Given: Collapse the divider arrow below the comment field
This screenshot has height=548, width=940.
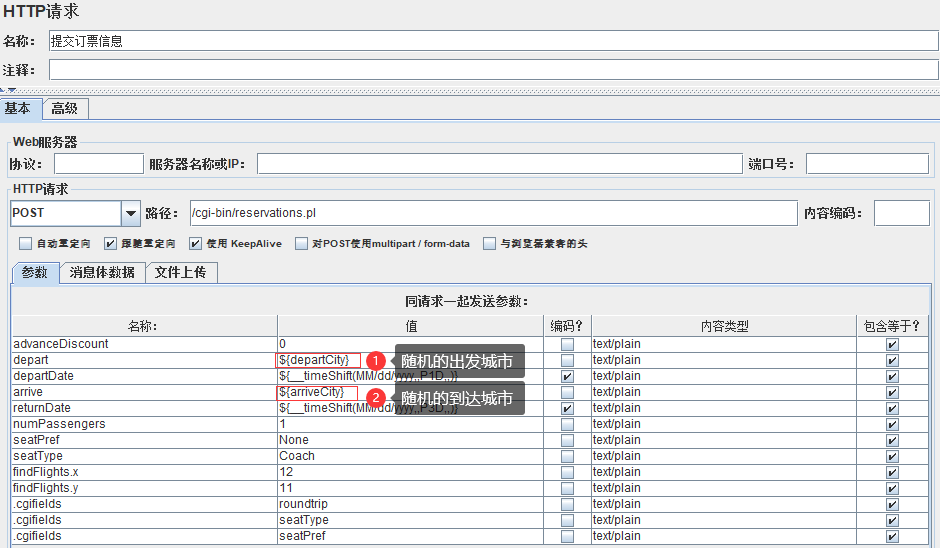Looking at the screenshot, I should click(11, 90).
